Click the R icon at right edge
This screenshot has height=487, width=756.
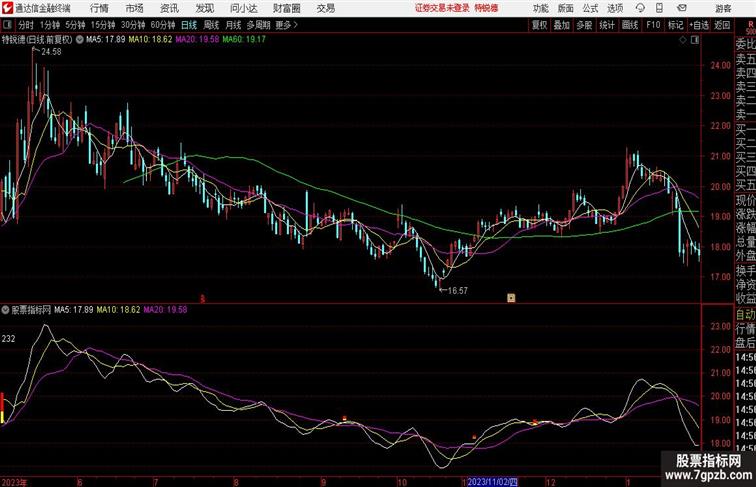(x=750, y=25)
